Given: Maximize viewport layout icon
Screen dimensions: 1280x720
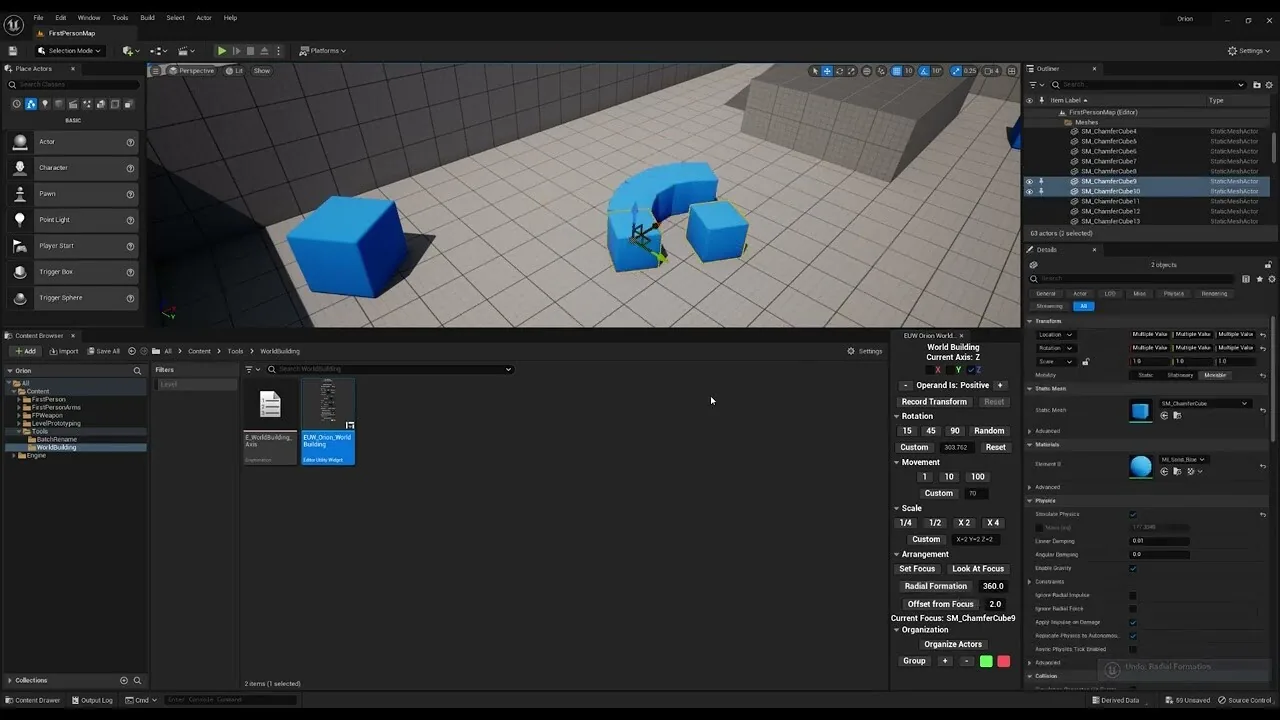Looking at the screenshot, I should (x=1012, y=71).
